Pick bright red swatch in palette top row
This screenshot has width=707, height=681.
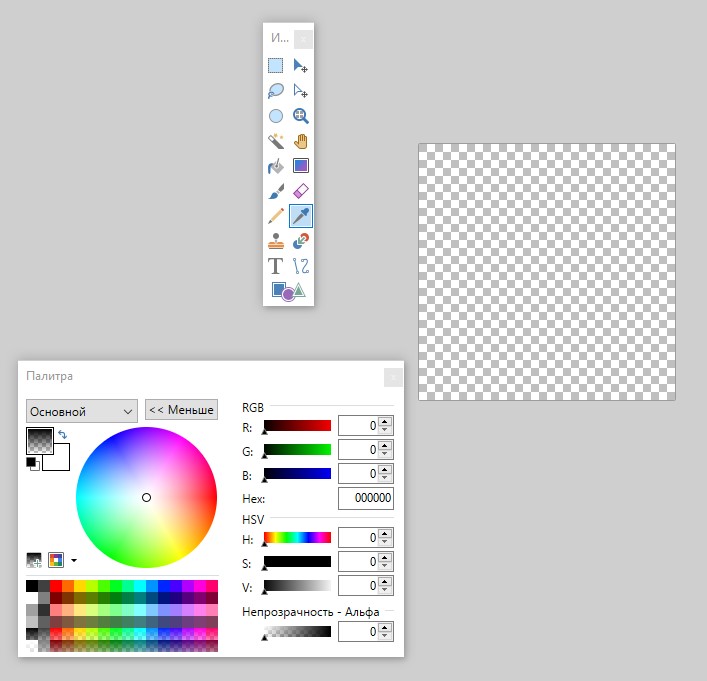point(56,586)
